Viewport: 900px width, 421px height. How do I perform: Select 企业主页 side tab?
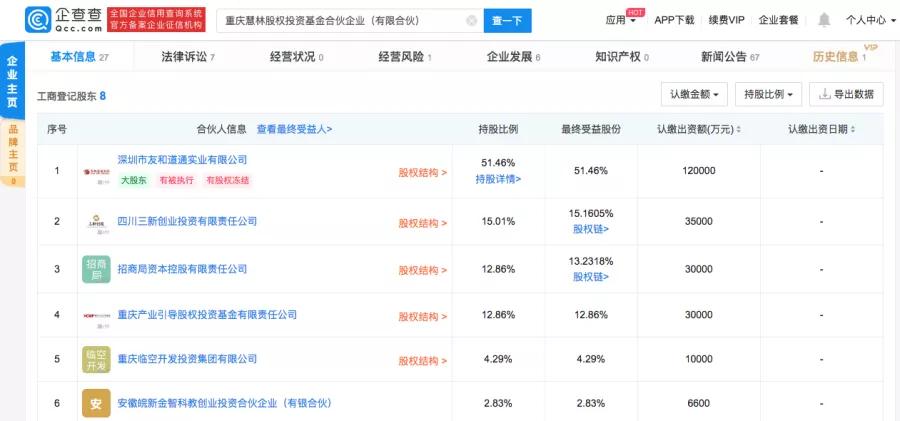12,80
